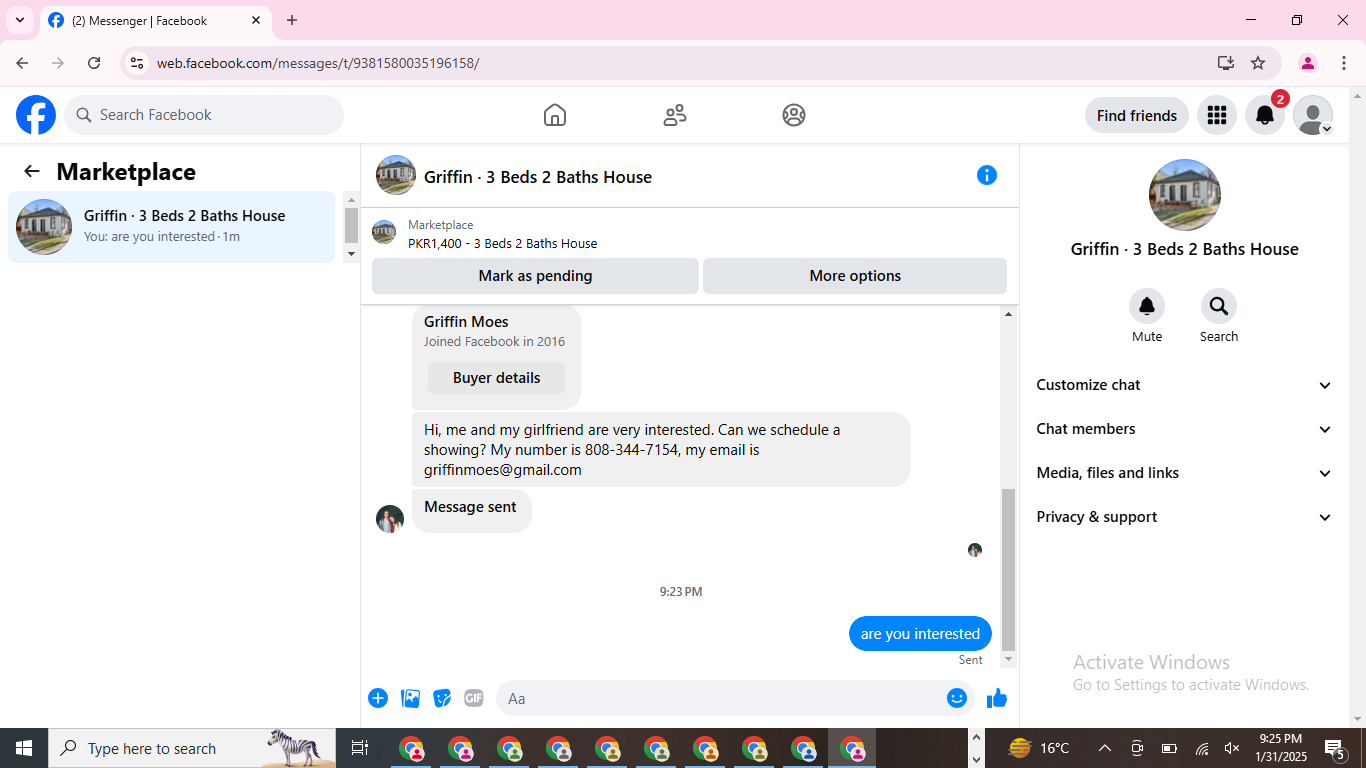Expand the Customize chat section
This screenshot has height=768, width=1366.
[x=1184, y=385]
